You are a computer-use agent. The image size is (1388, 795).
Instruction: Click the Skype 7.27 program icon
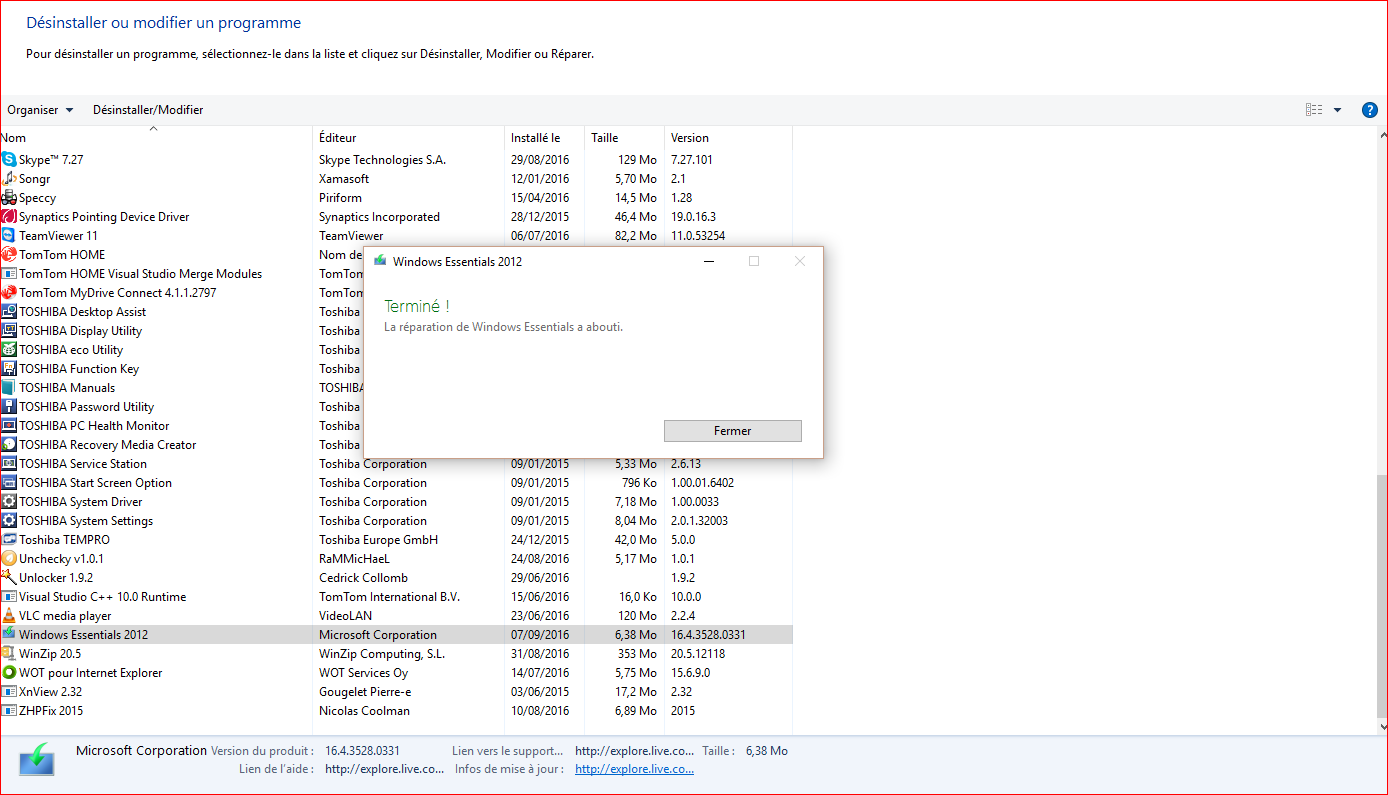[9, 160]
